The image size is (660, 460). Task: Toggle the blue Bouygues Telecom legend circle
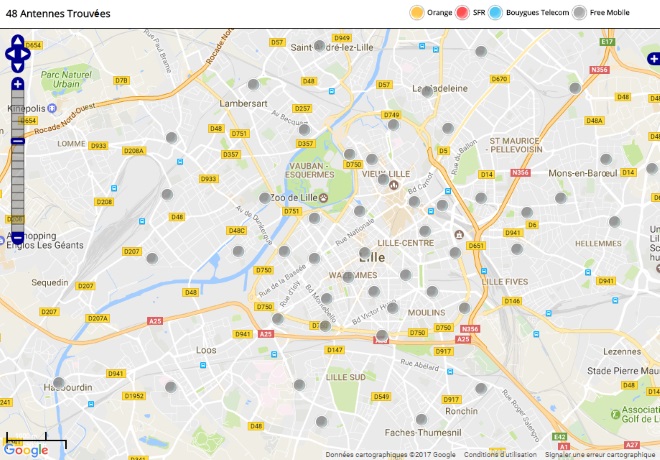pos(495,13)
